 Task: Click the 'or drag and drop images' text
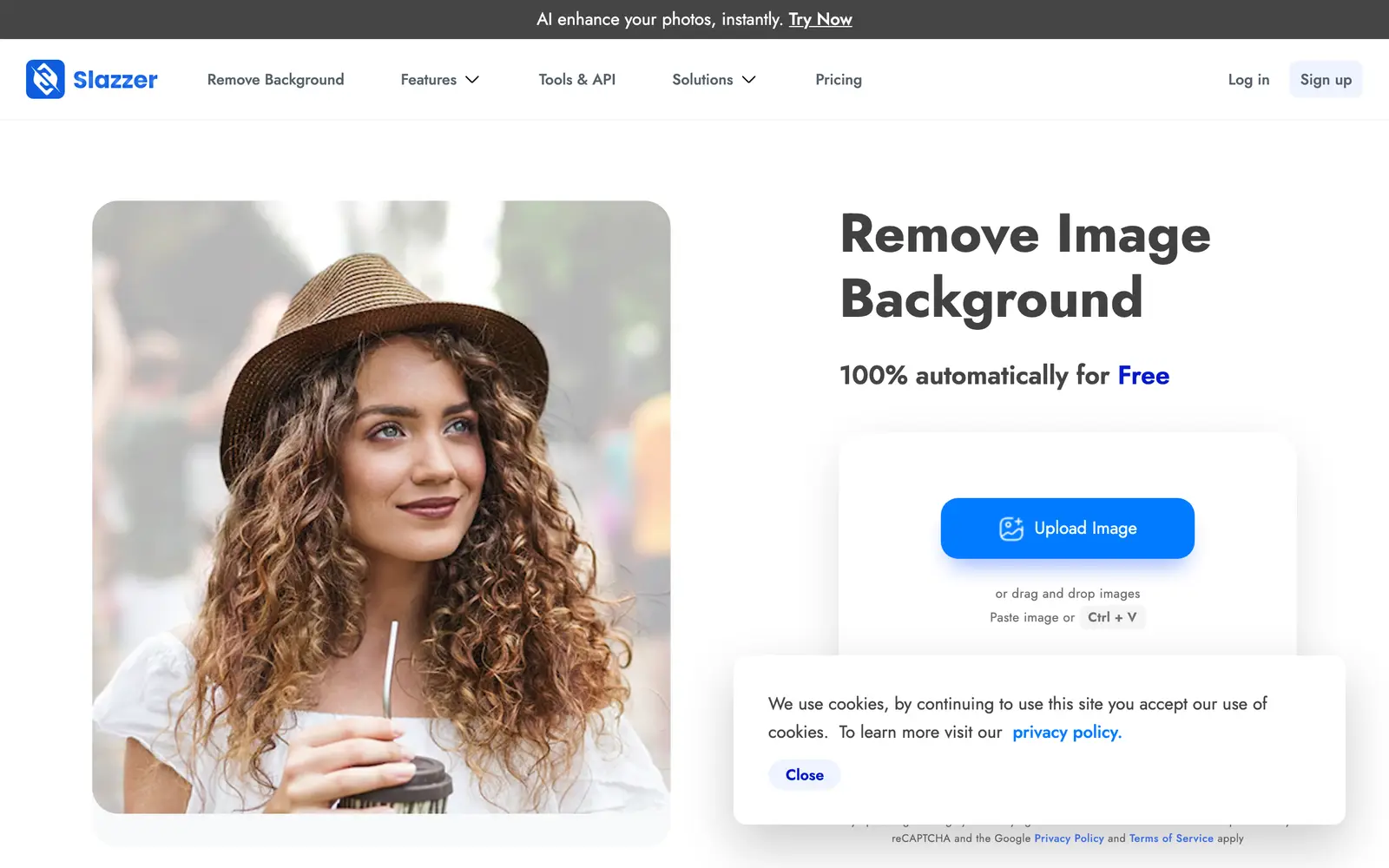(x=1067, y=594)
